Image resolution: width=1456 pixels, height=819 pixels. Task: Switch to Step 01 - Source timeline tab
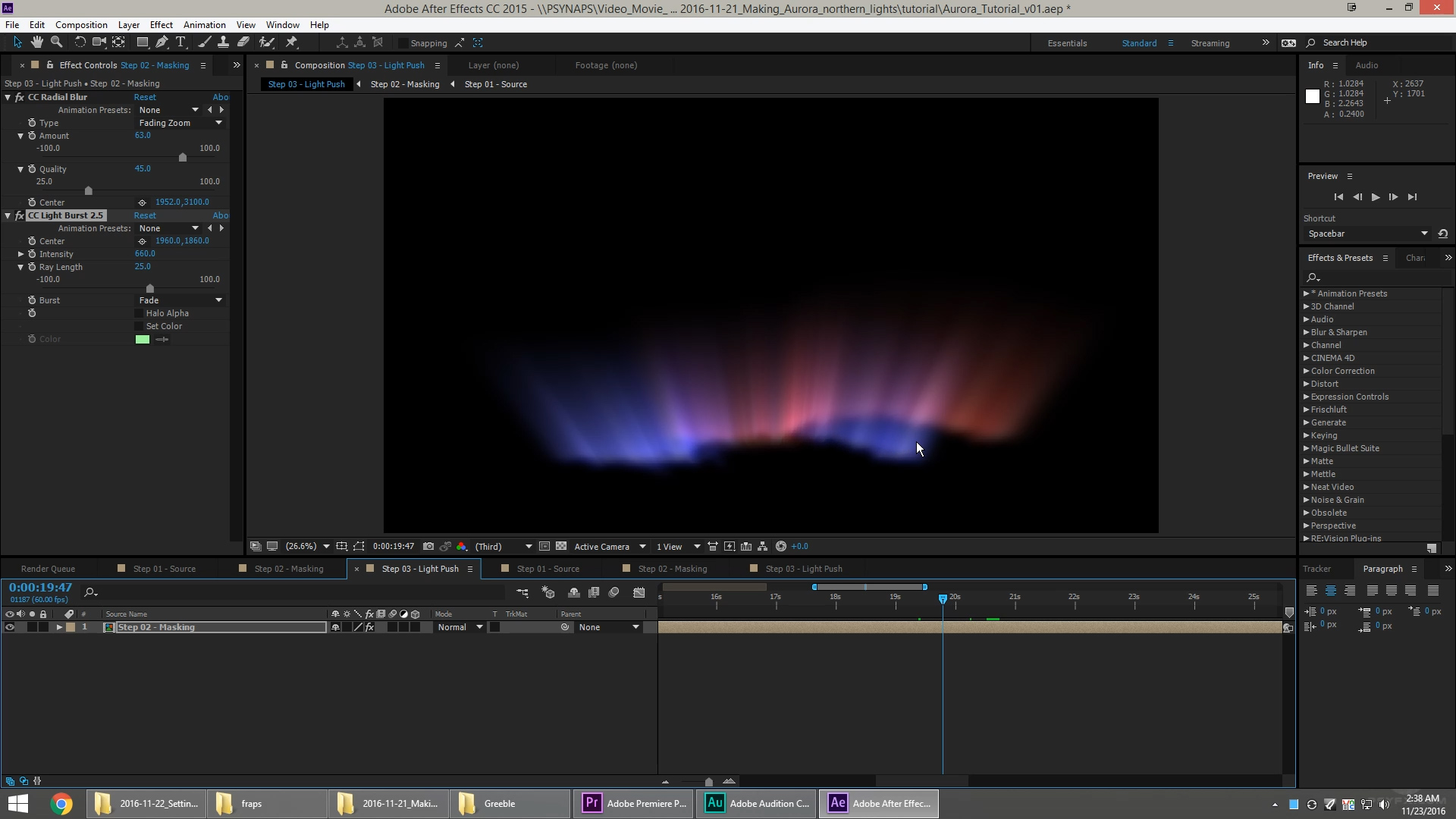point(164,569)
